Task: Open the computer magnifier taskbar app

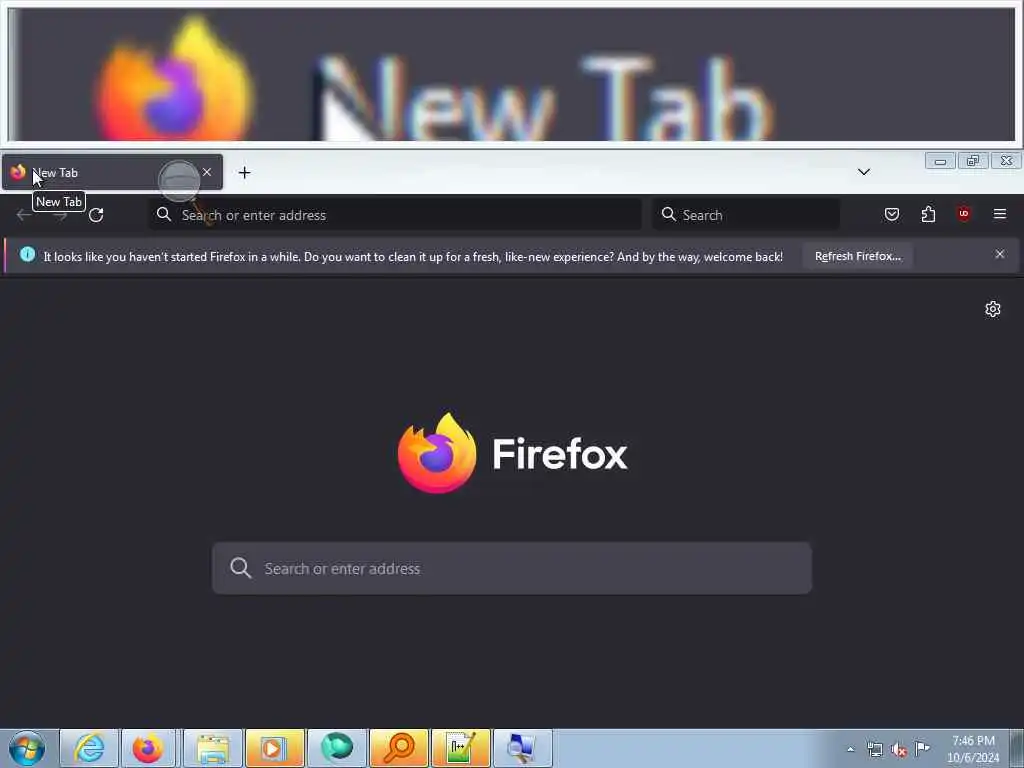Action: pyautogui.click(x=522, y=748)
